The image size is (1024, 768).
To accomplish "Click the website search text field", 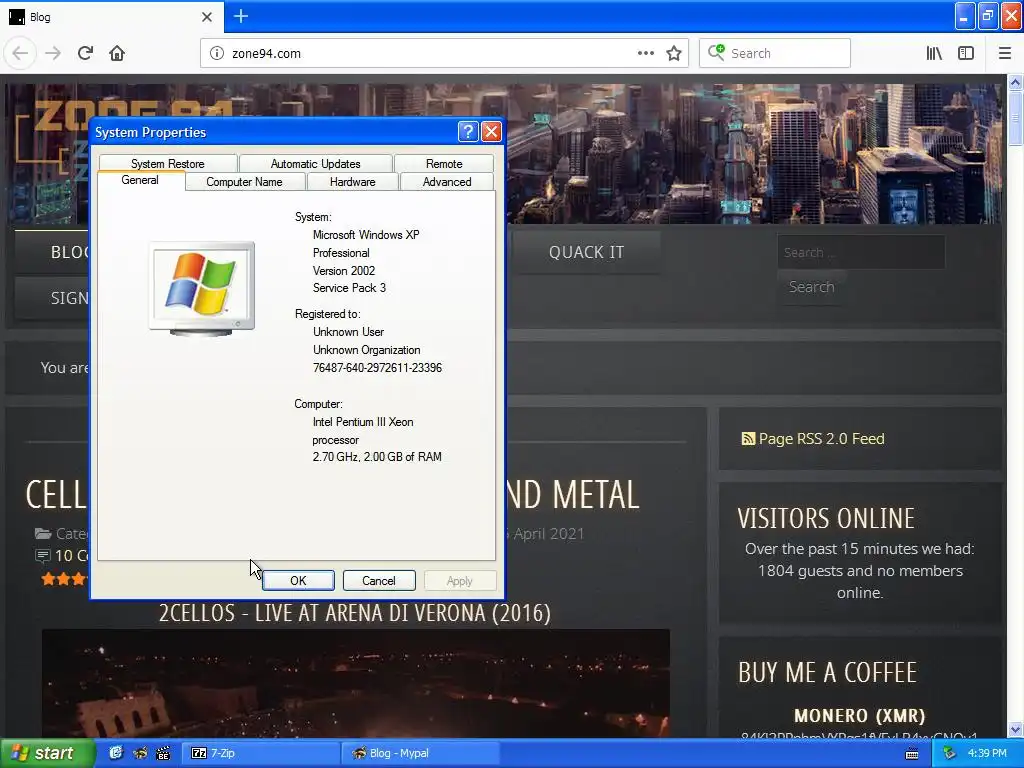I will coord(861,252).
